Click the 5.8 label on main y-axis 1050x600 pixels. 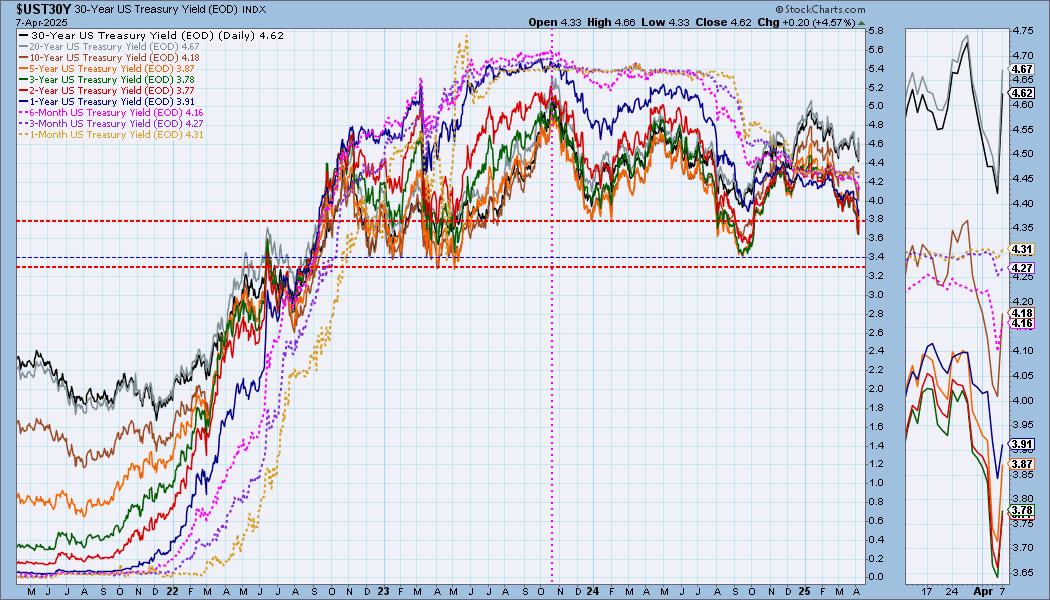(x=875, y=31)
